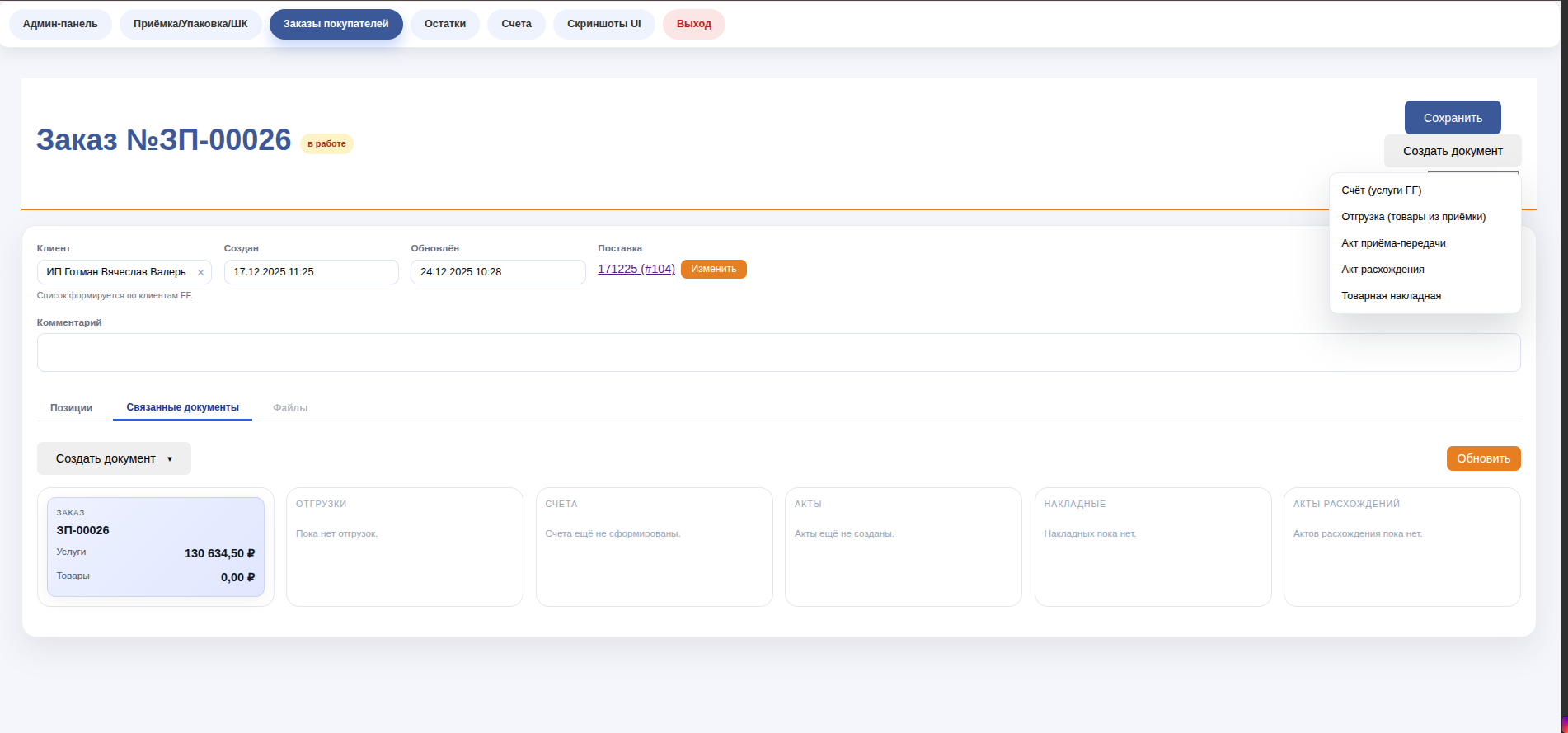
Task: Select Товарная накладная menu entry
Action: [x=1391, y=296]
